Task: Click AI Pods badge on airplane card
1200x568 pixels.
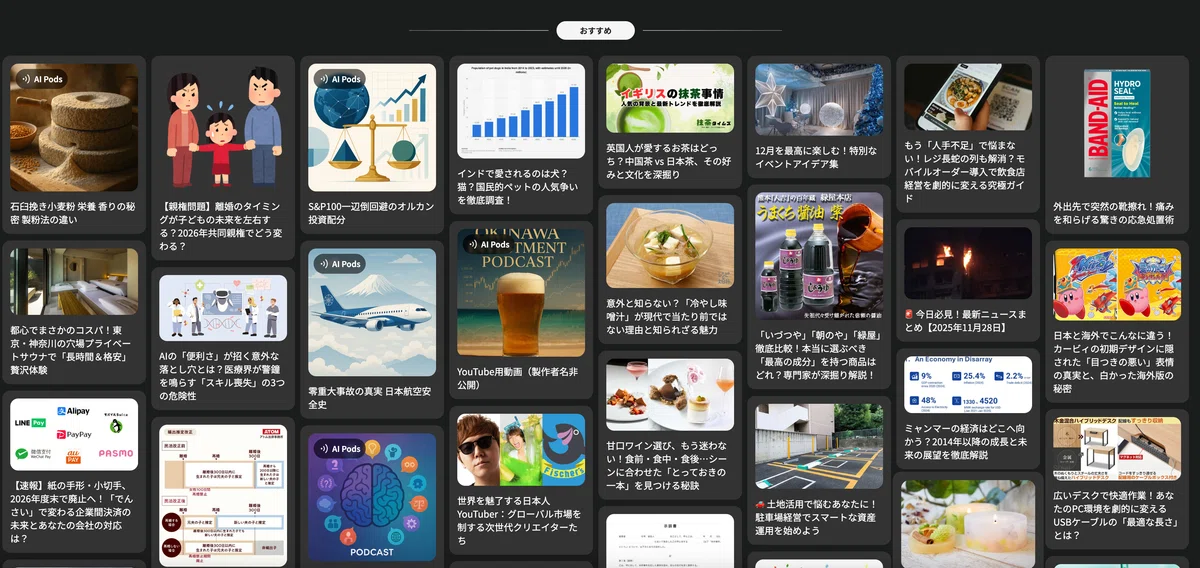Action: tap(339, 264)
